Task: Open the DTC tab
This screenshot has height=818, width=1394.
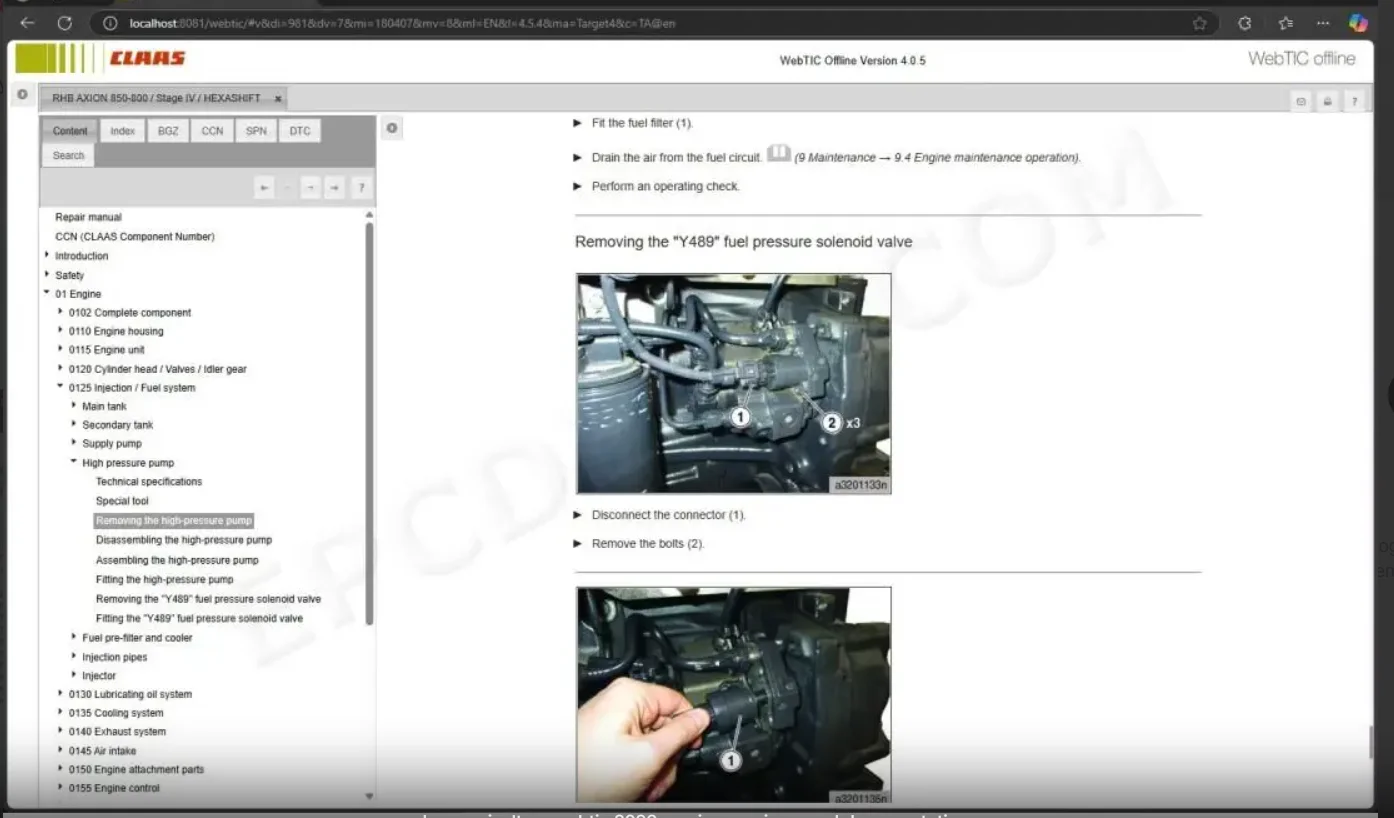Action: 300,131
